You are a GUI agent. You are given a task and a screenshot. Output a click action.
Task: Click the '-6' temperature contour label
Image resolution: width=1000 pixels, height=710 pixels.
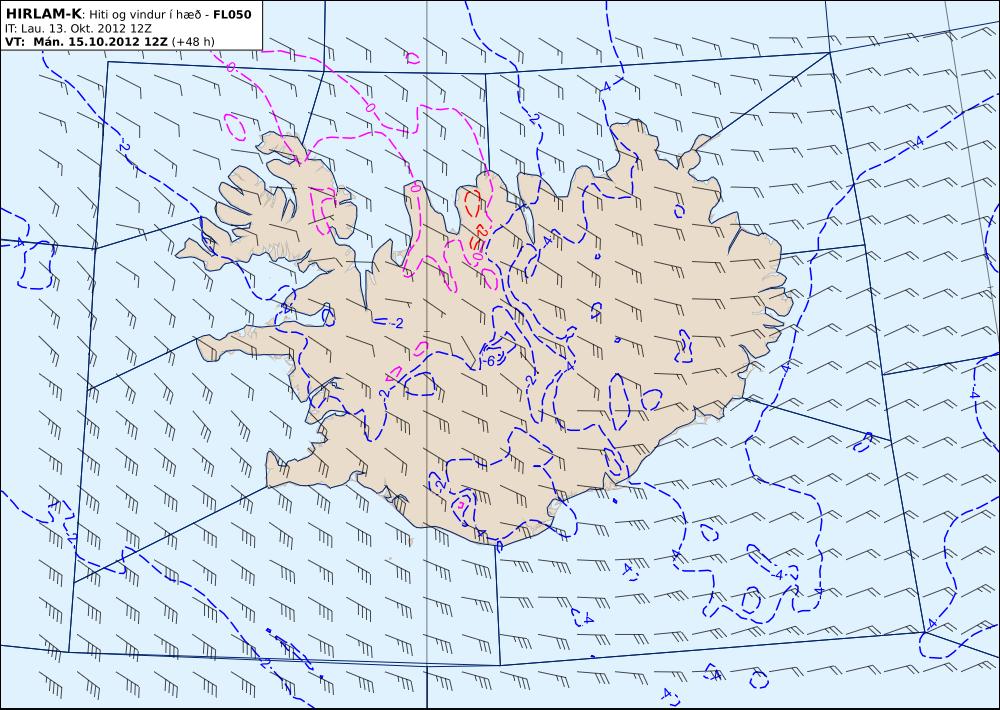(488, 361)
